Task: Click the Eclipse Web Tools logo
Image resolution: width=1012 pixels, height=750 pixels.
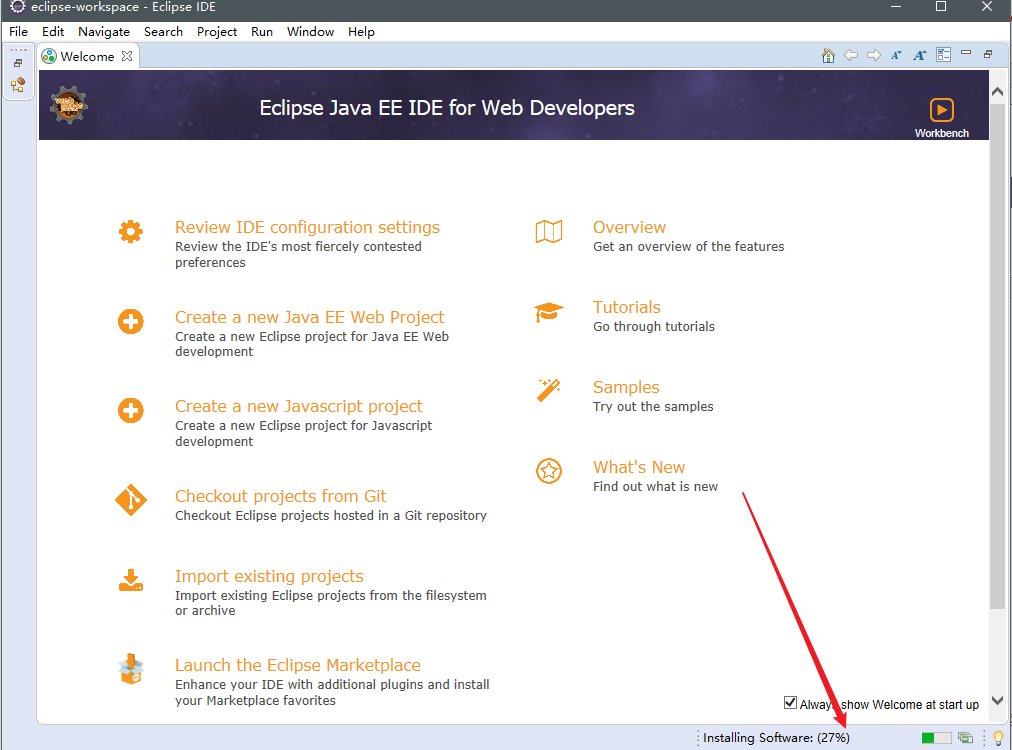Action: (68, 105)
